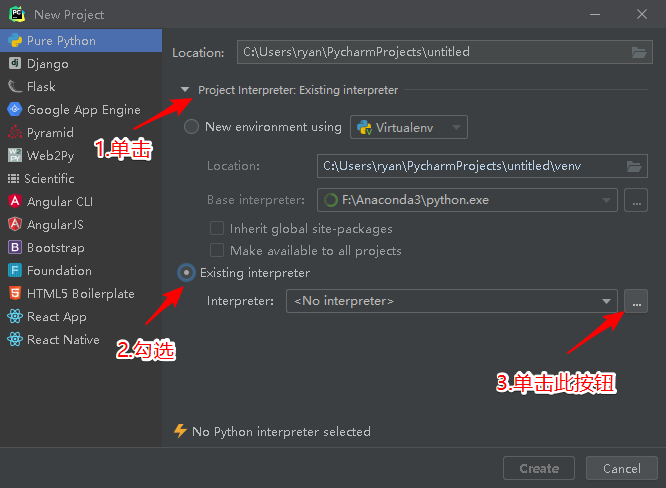Choose the Pyramid project icon

[x=15, y=133]
